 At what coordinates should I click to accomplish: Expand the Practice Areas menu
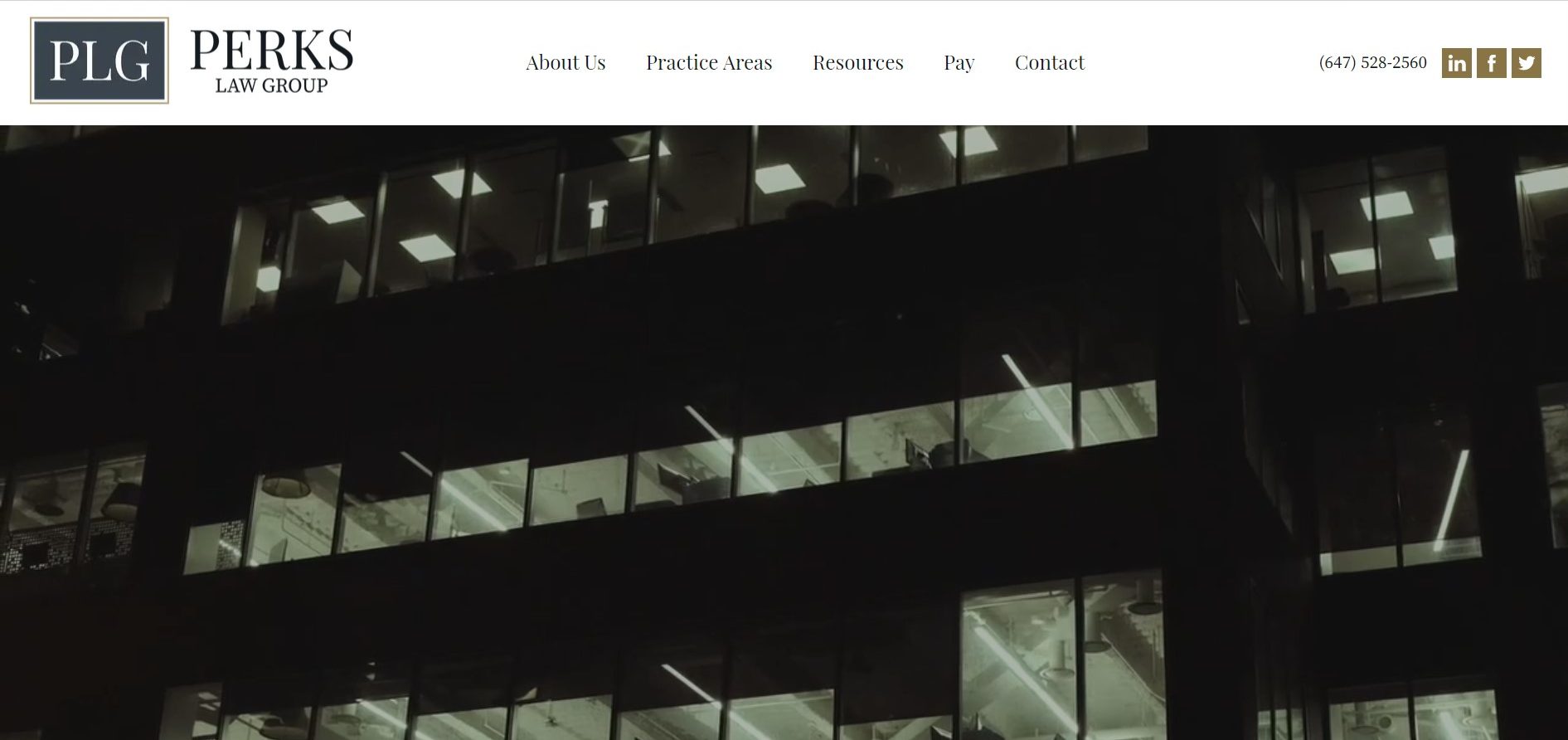(709, 62)
